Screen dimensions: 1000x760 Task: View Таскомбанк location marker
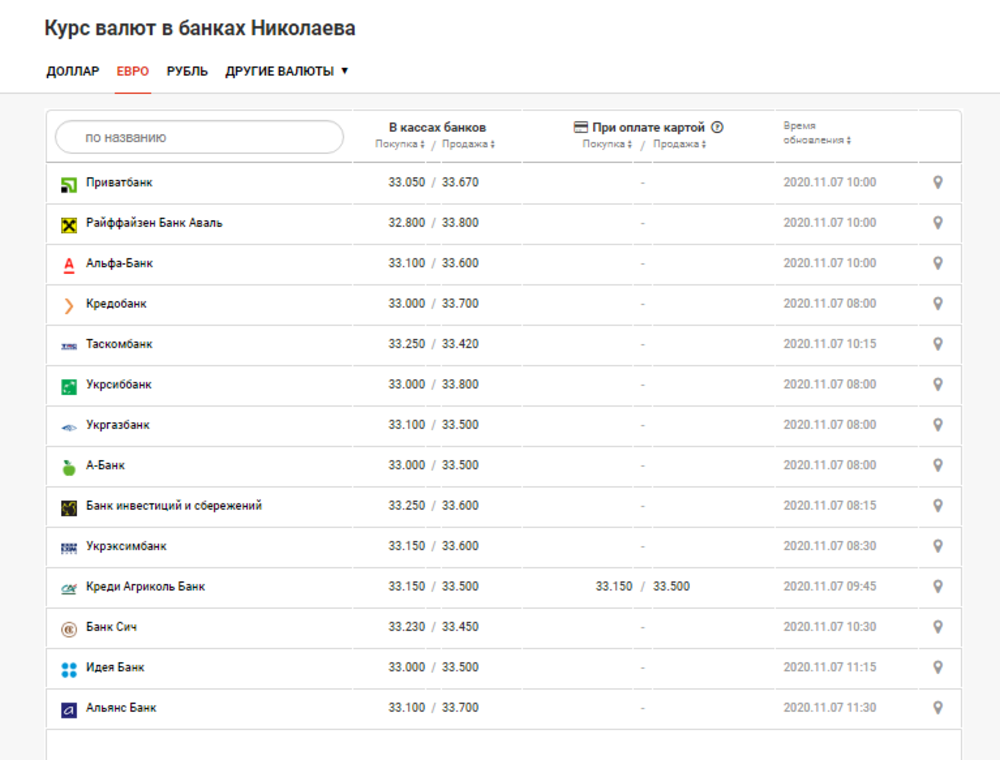coord(938,344)
